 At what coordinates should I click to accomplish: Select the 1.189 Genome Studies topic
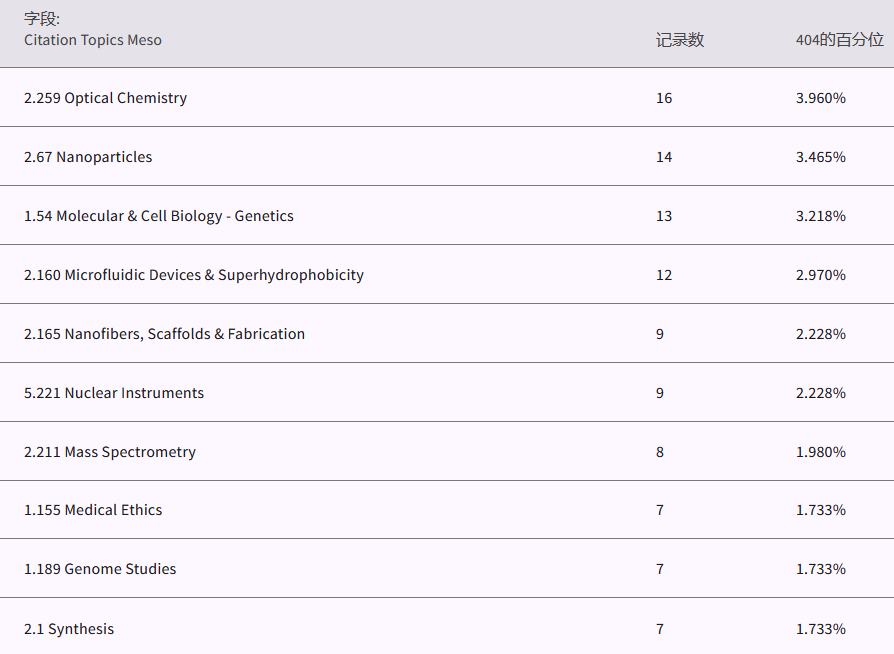point(100,569)
